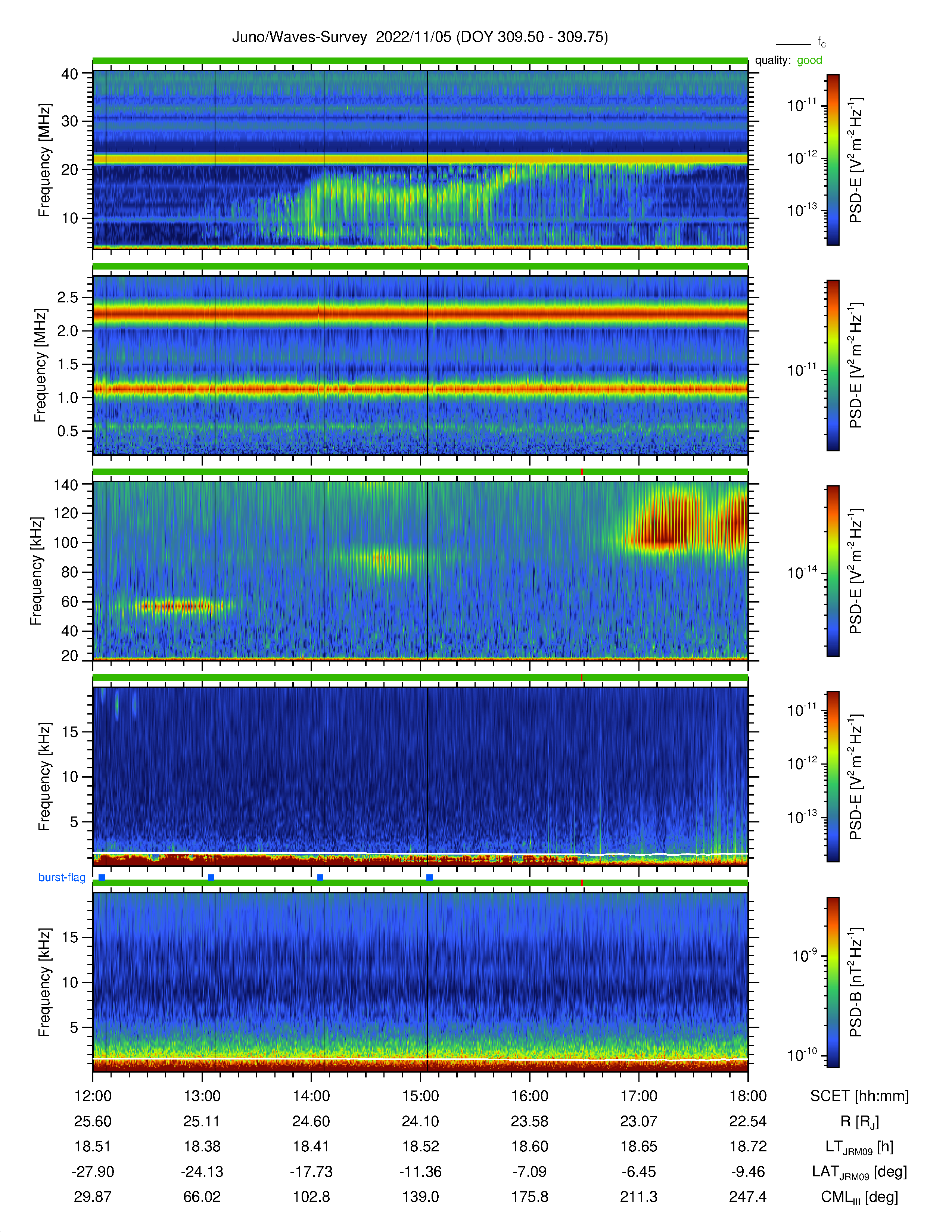This screenshot has height=1232, width=952.
Task: Click the 140 tick label on the kHz panel
Action: 65,485
